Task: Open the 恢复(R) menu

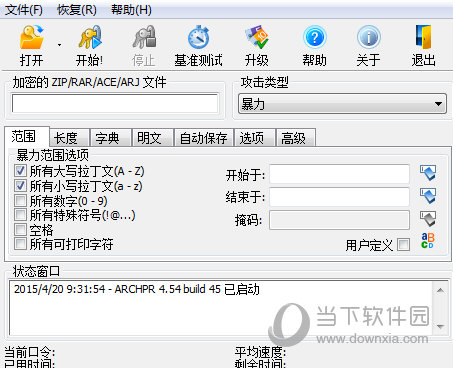Action: tap(77, 10)
